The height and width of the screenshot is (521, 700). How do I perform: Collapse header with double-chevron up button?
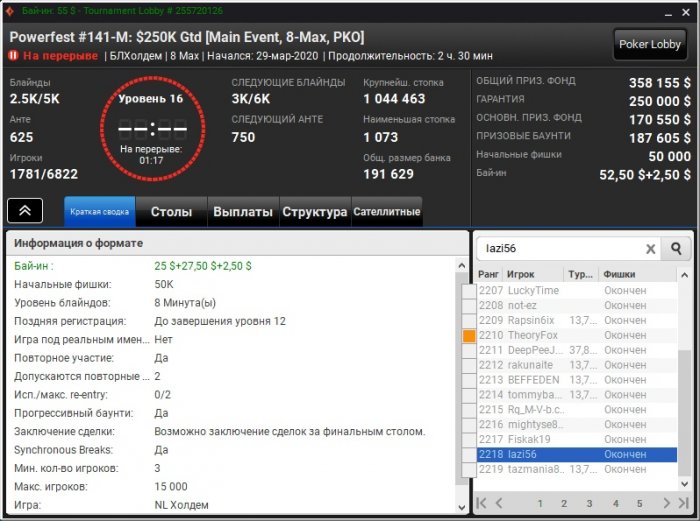point(25,211)
